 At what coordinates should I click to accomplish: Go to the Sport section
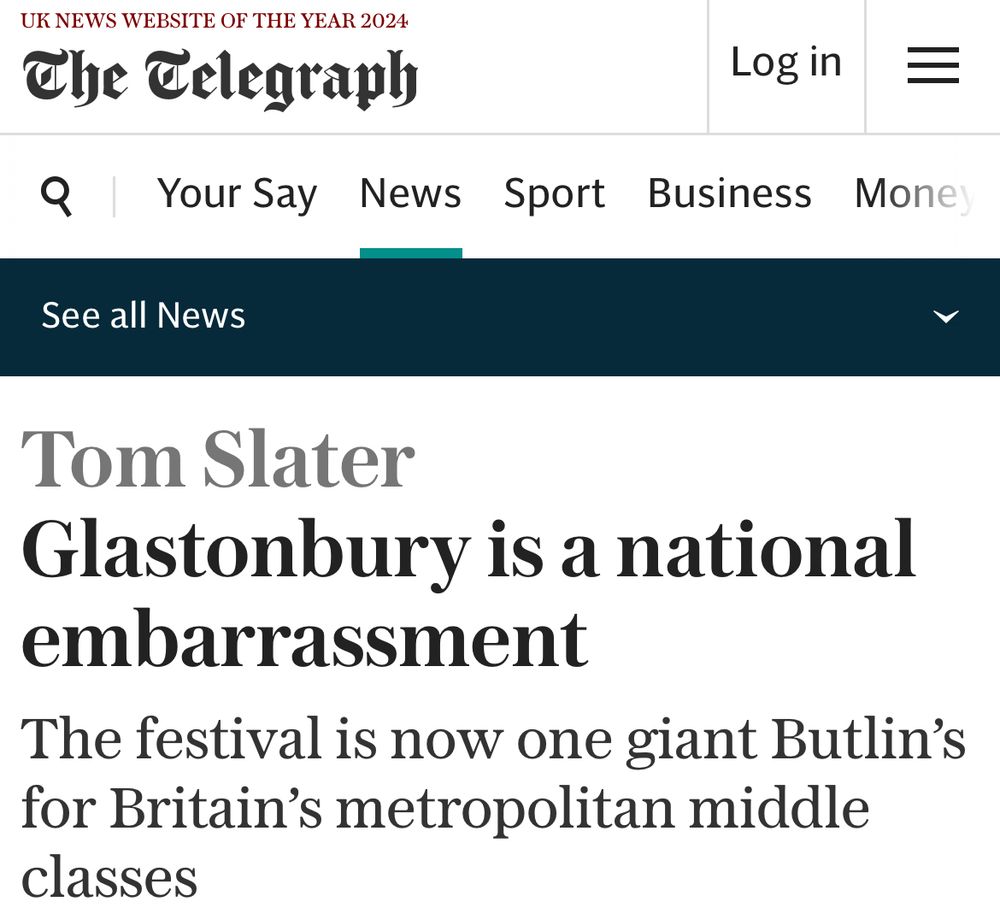pyautogui.click(x=554, y=194)
